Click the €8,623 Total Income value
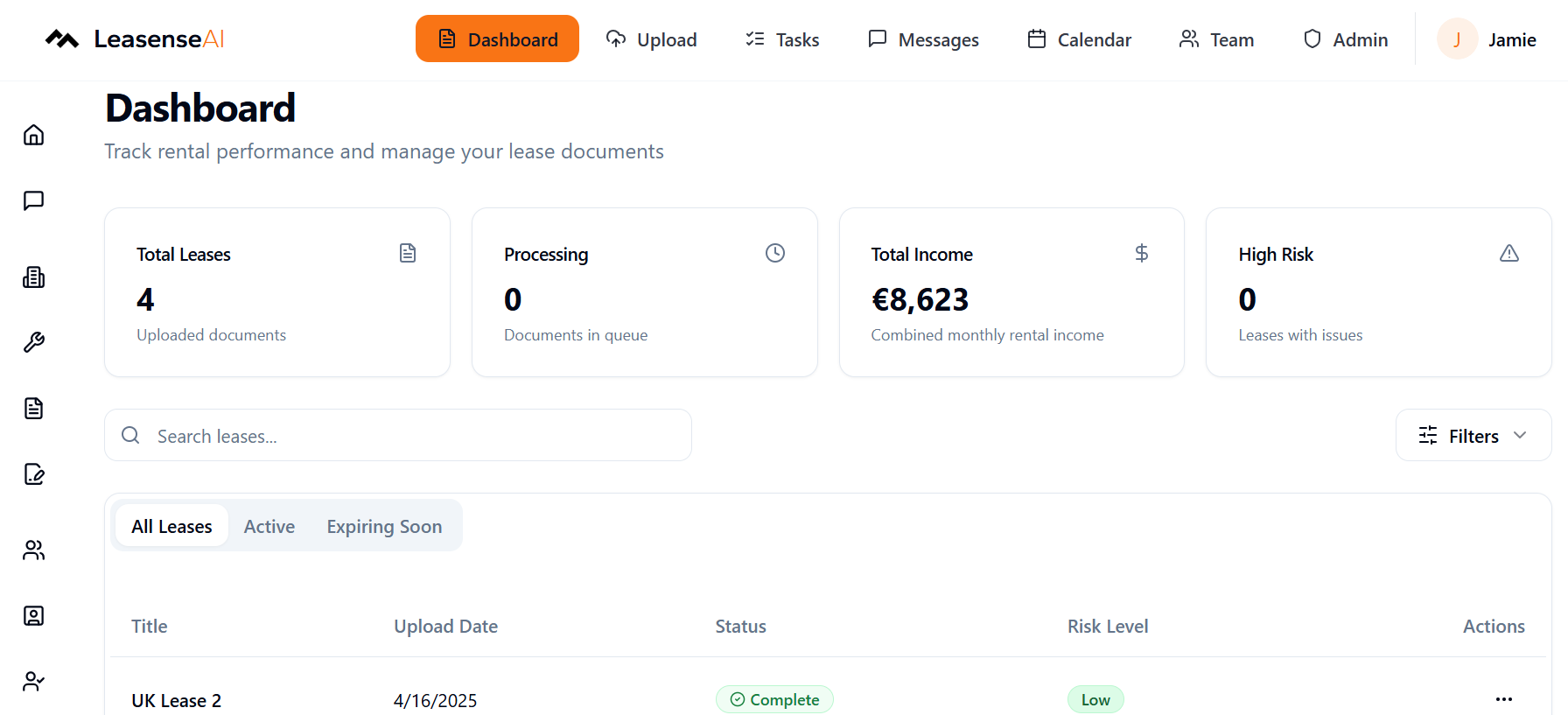Screen dimensions: 1568x715 point(920,300)
